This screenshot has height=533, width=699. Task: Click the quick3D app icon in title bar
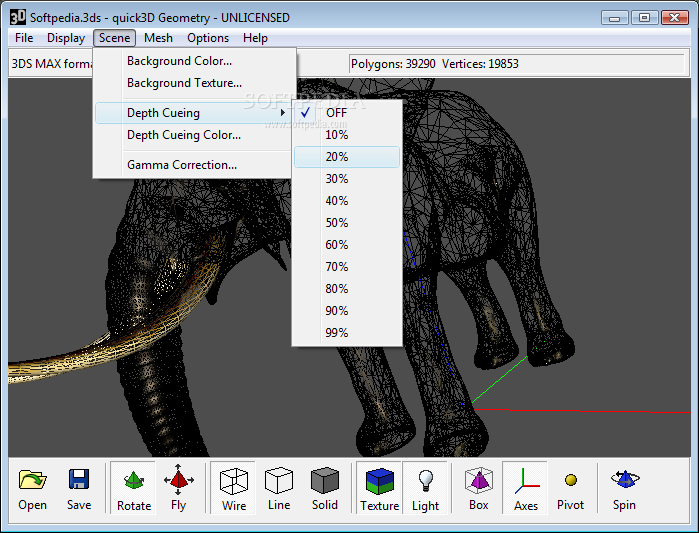click(18, 17)
